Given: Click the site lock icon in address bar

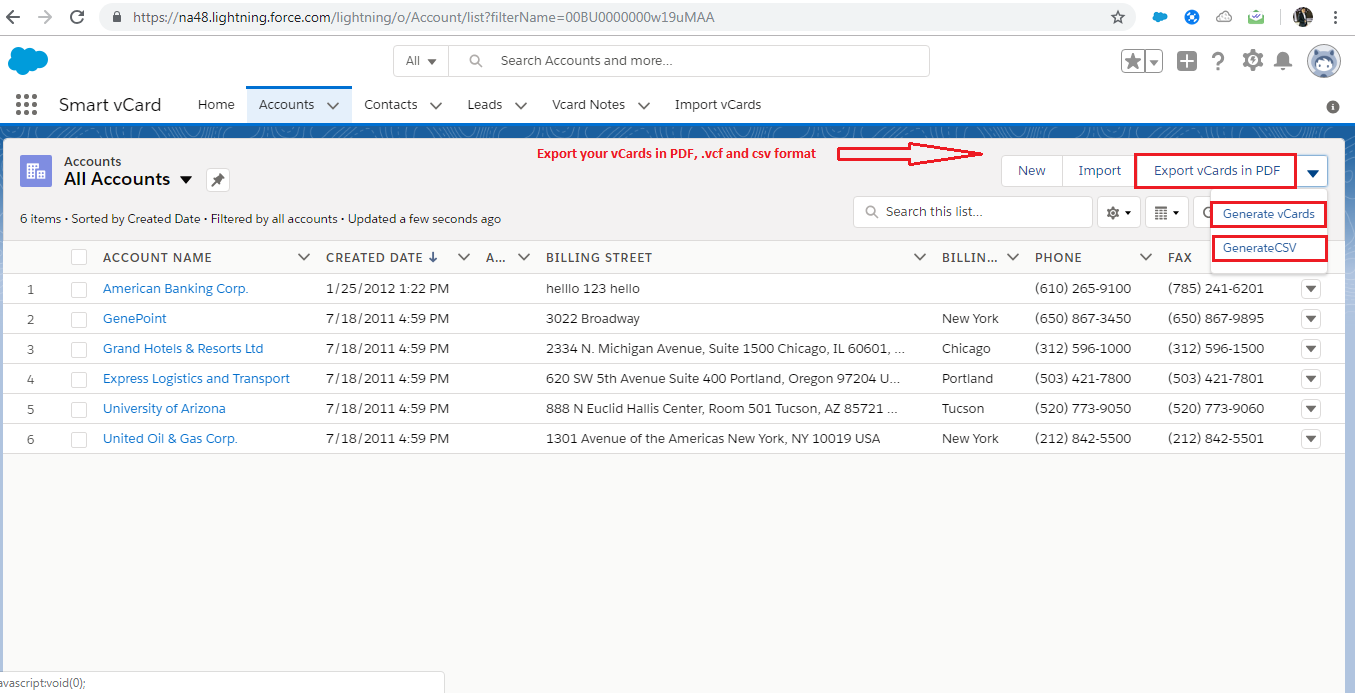Looking at the screenshot, I should tap(118, 17).
